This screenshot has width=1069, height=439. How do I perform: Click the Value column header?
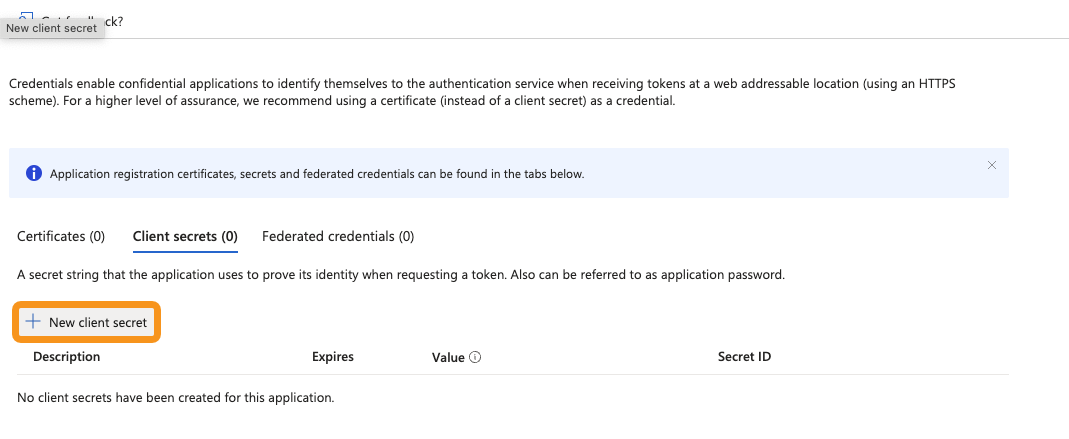click(448, 357)
